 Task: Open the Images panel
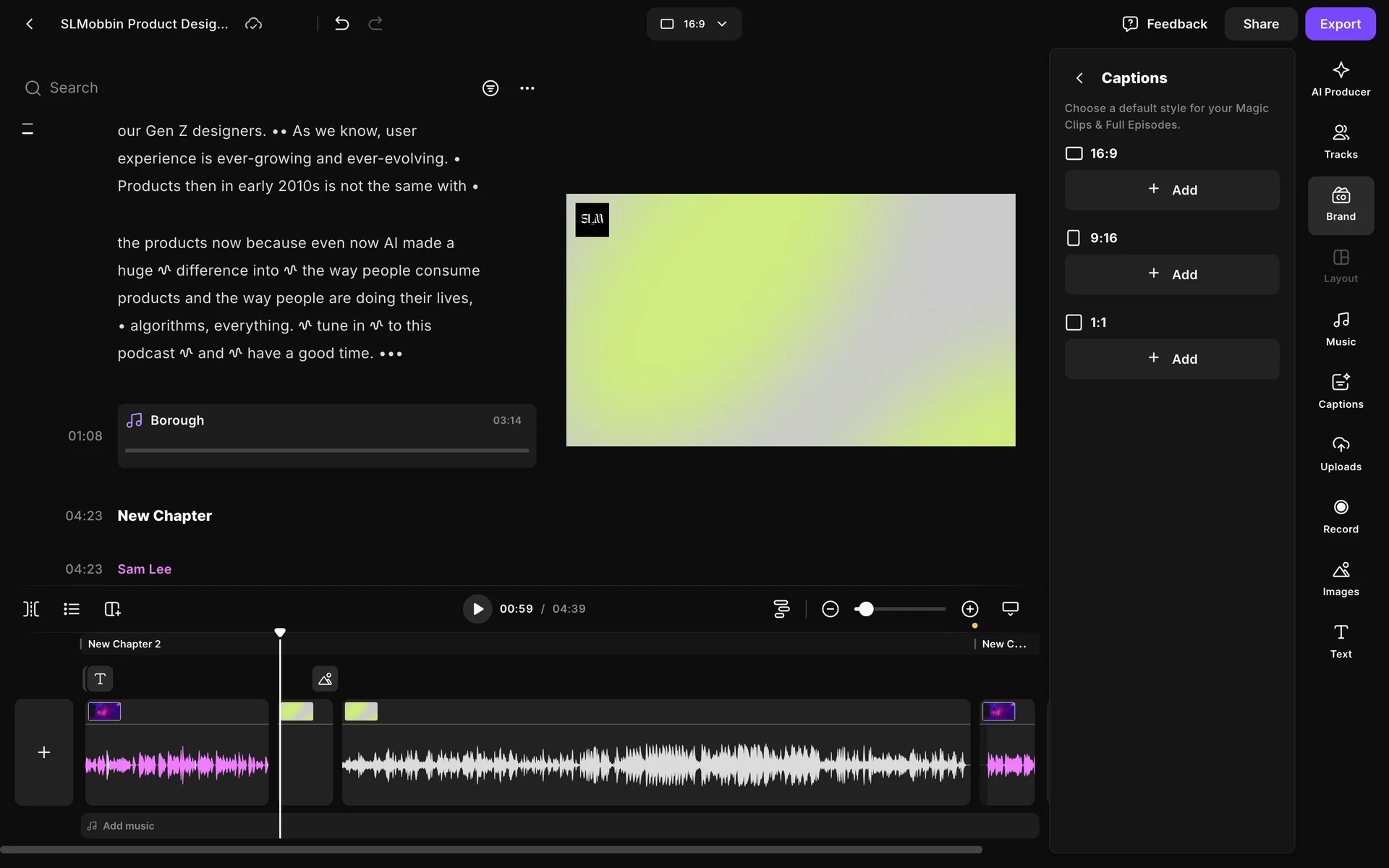tap(1340, 579)
